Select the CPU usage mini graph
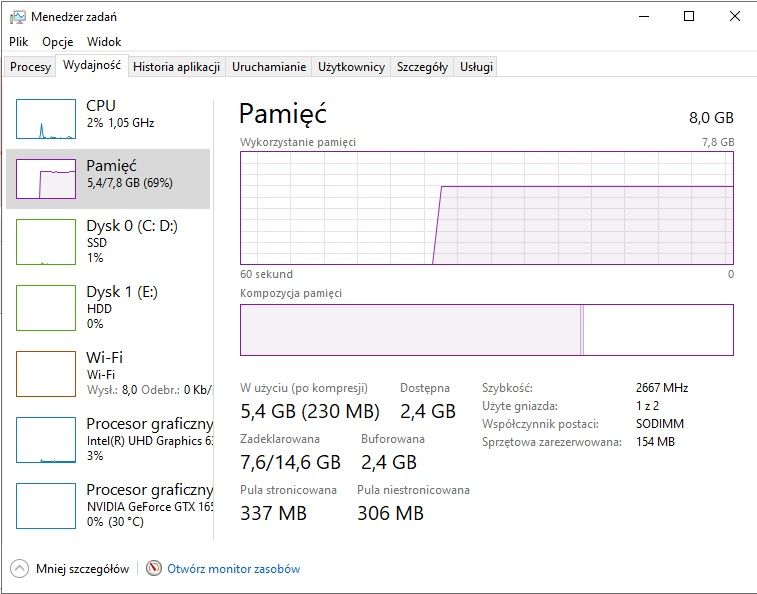The height and width of the screenshot is (594, 757). [x=46, y=119]
